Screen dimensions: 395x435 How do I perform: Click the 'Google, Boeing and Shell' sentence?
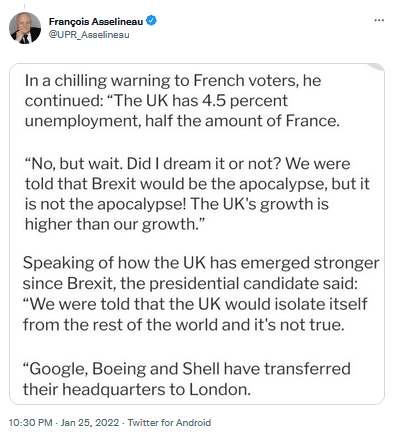[x=186, y=379]
